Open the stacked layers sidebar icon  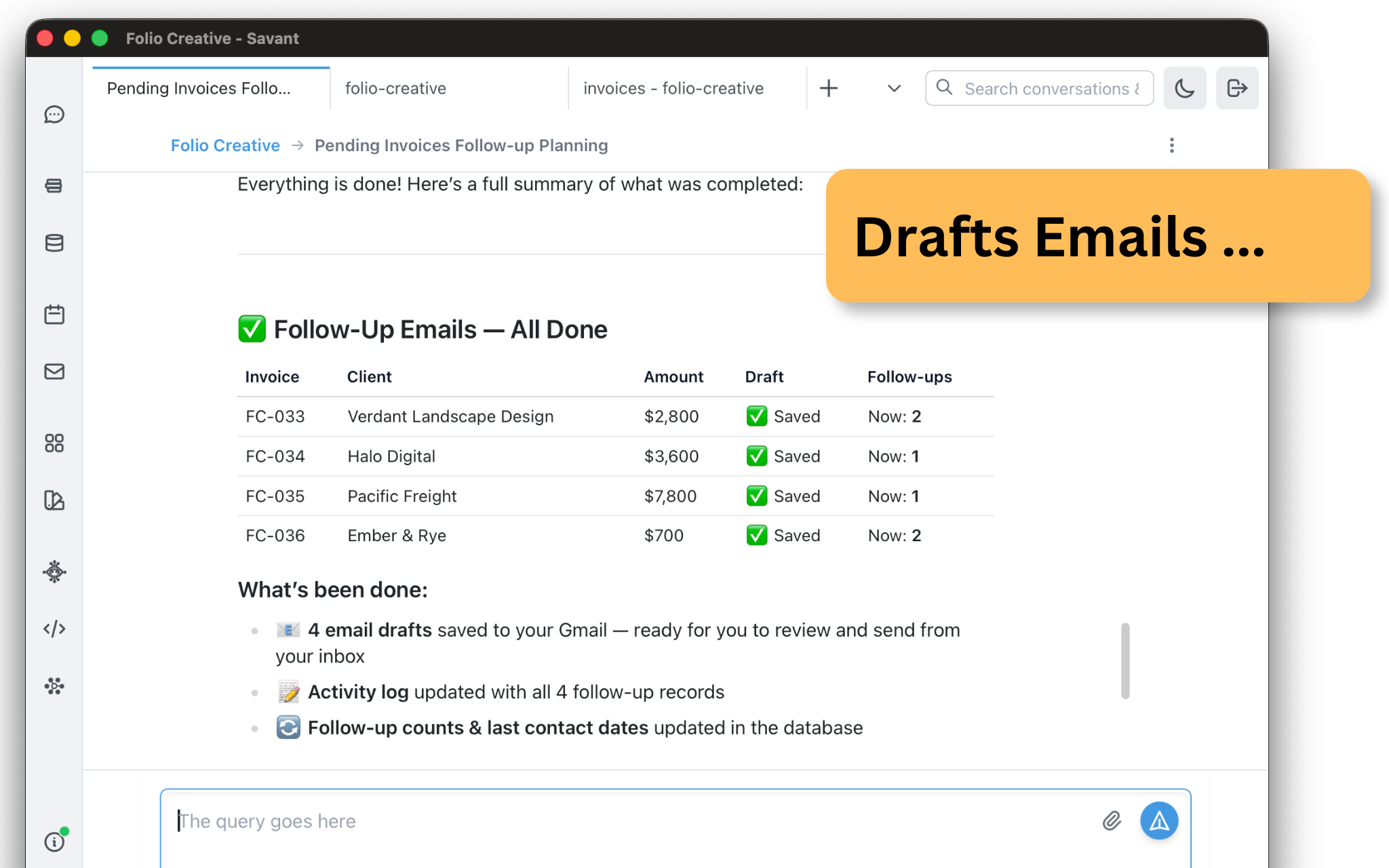pos(54,186)
